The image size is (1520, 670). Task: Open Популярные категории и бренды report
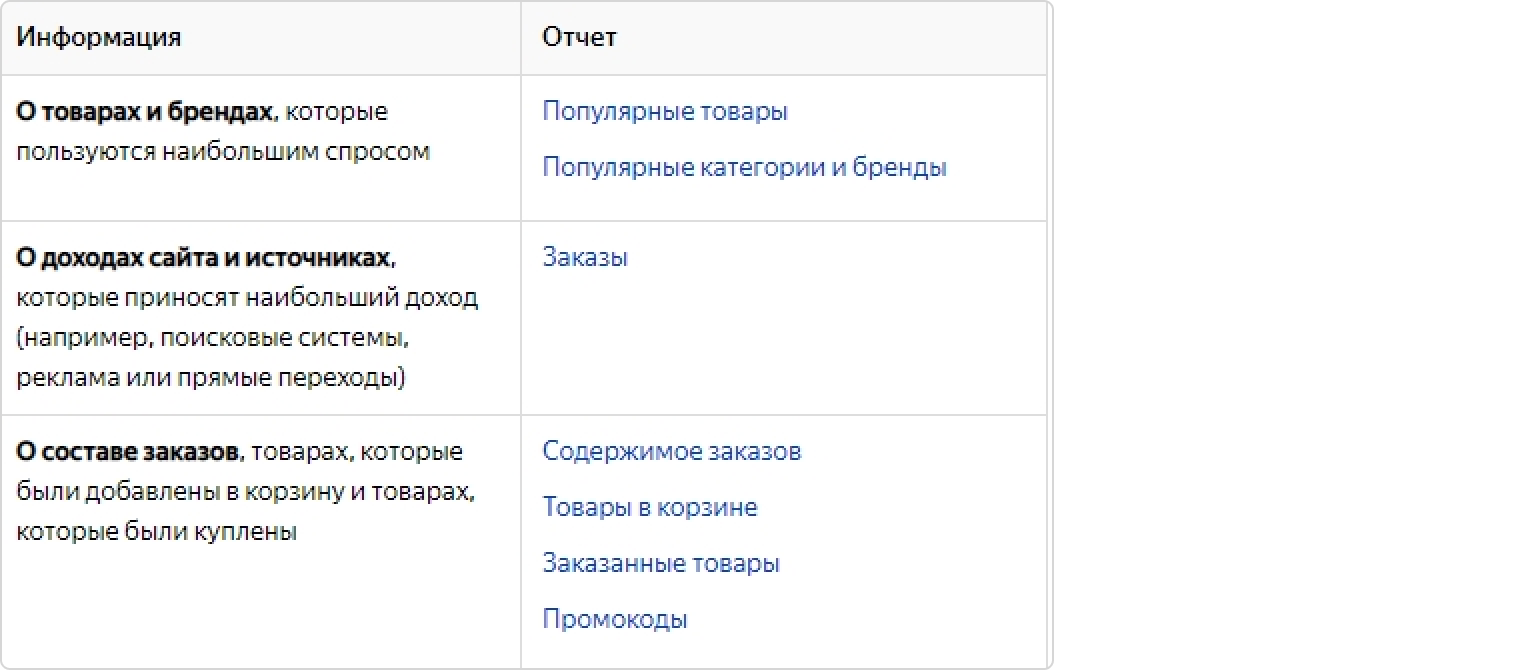pos(744,167)
